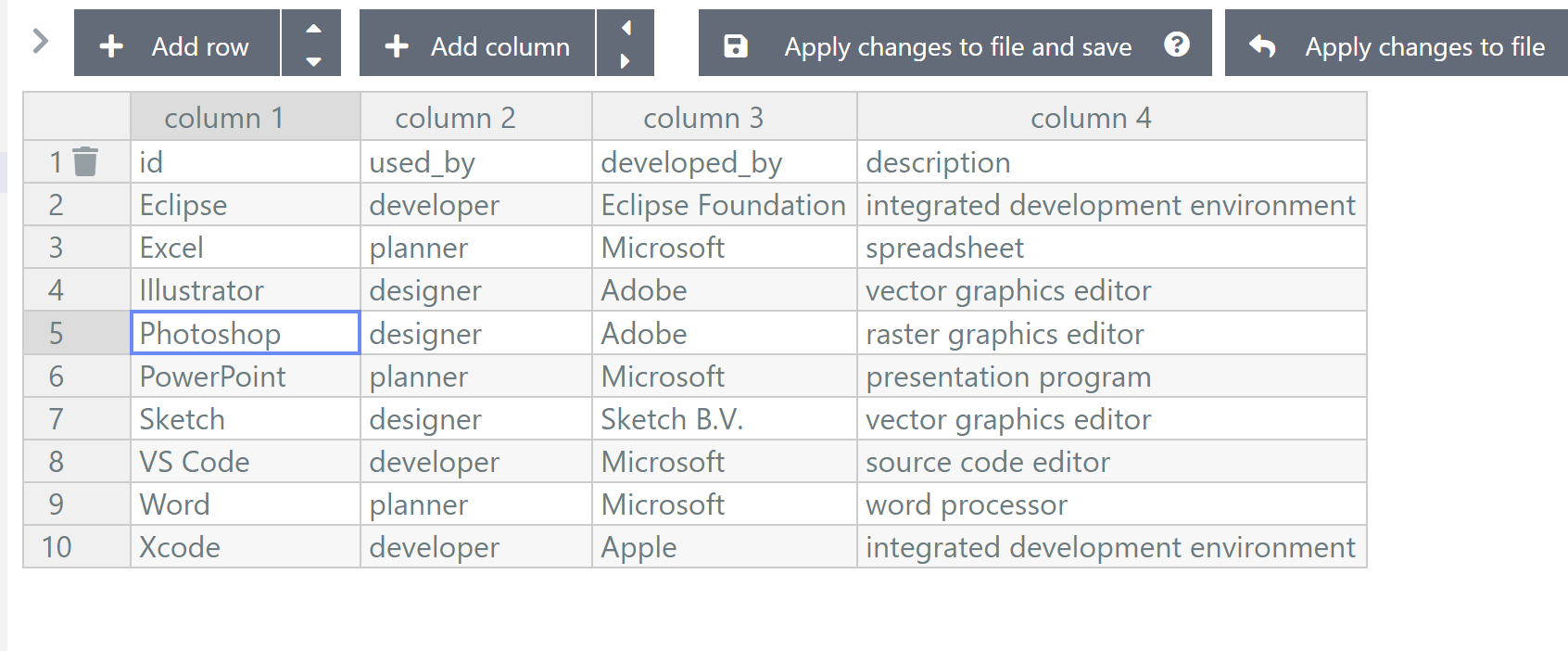Select row number 5 header

coord(77,333)
